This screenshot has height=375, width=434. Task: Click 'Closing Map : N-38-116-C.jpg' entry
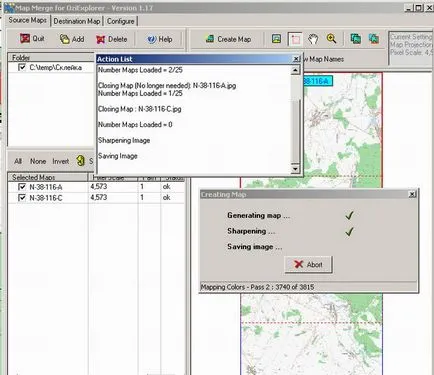140,109
